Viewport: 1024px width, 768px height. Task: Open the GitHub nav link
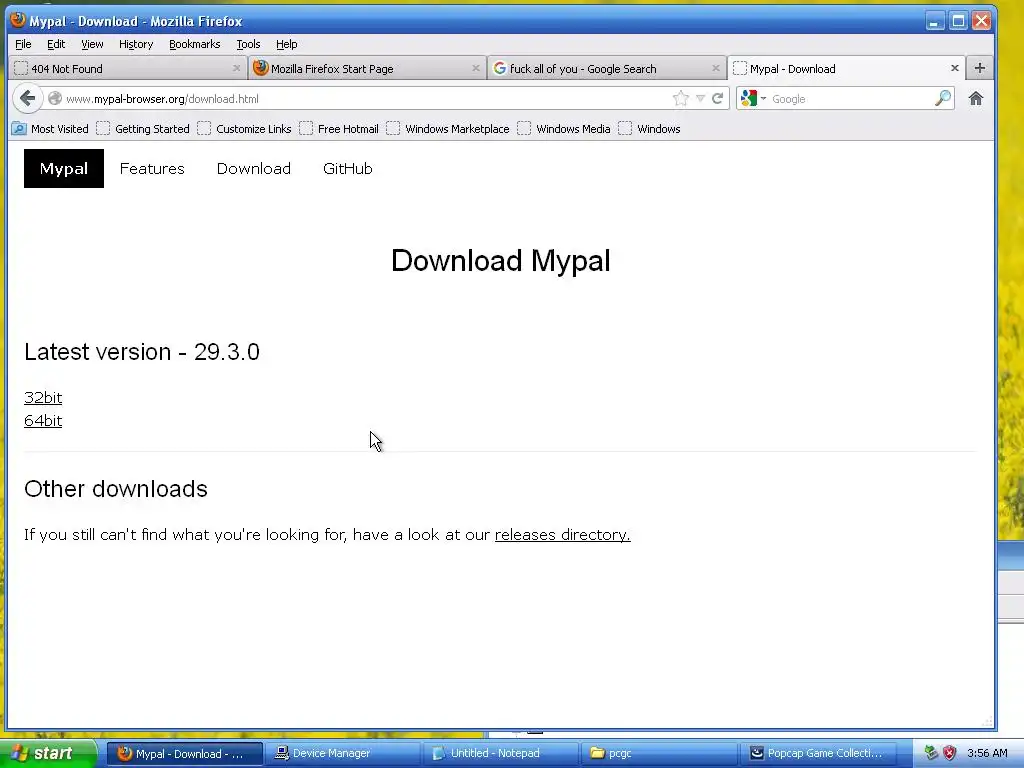click(x=347, y=168)
